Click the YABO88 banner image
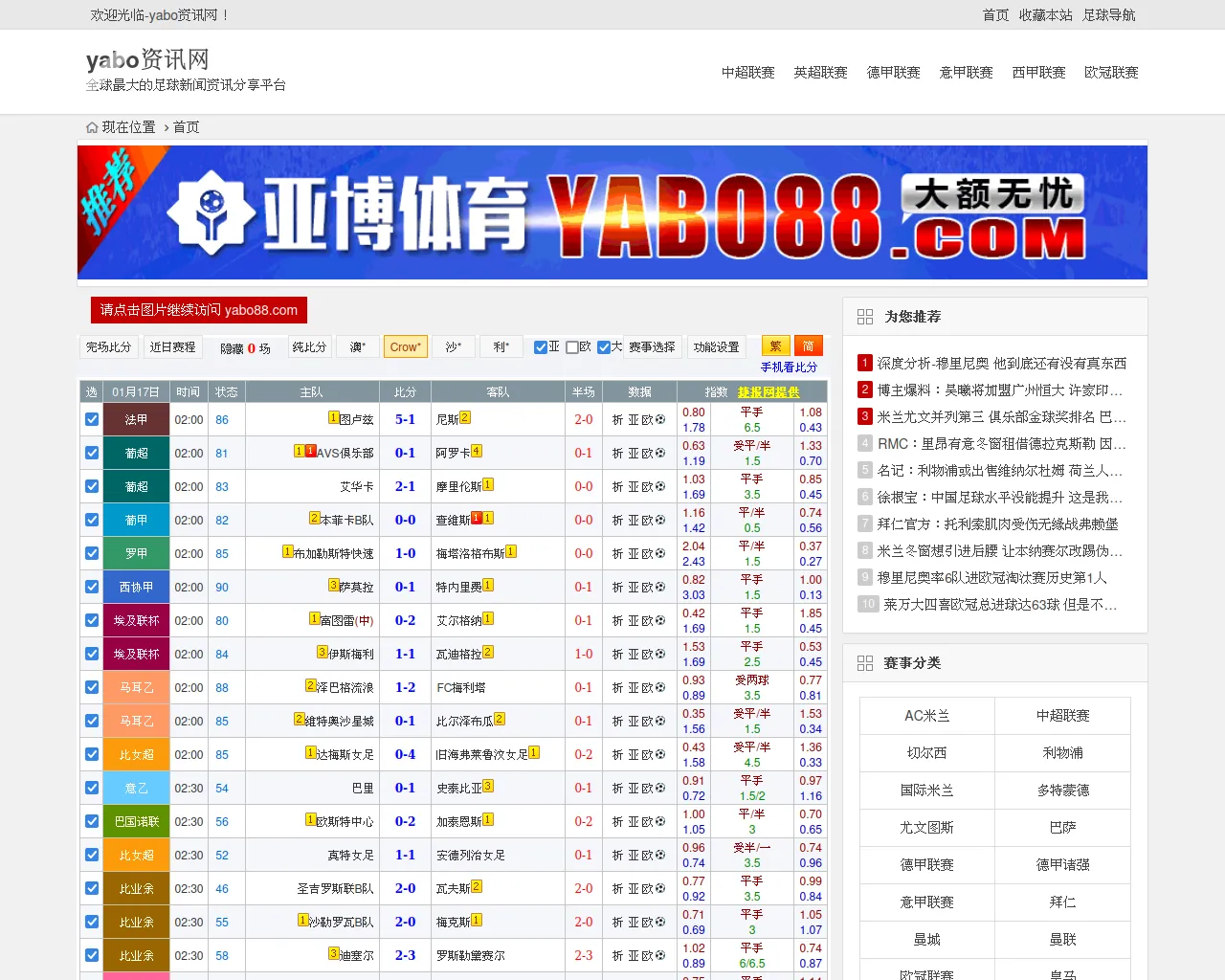Image resolution: width=1225 pixels, height=980 pixels. click(x=611, y=212)
